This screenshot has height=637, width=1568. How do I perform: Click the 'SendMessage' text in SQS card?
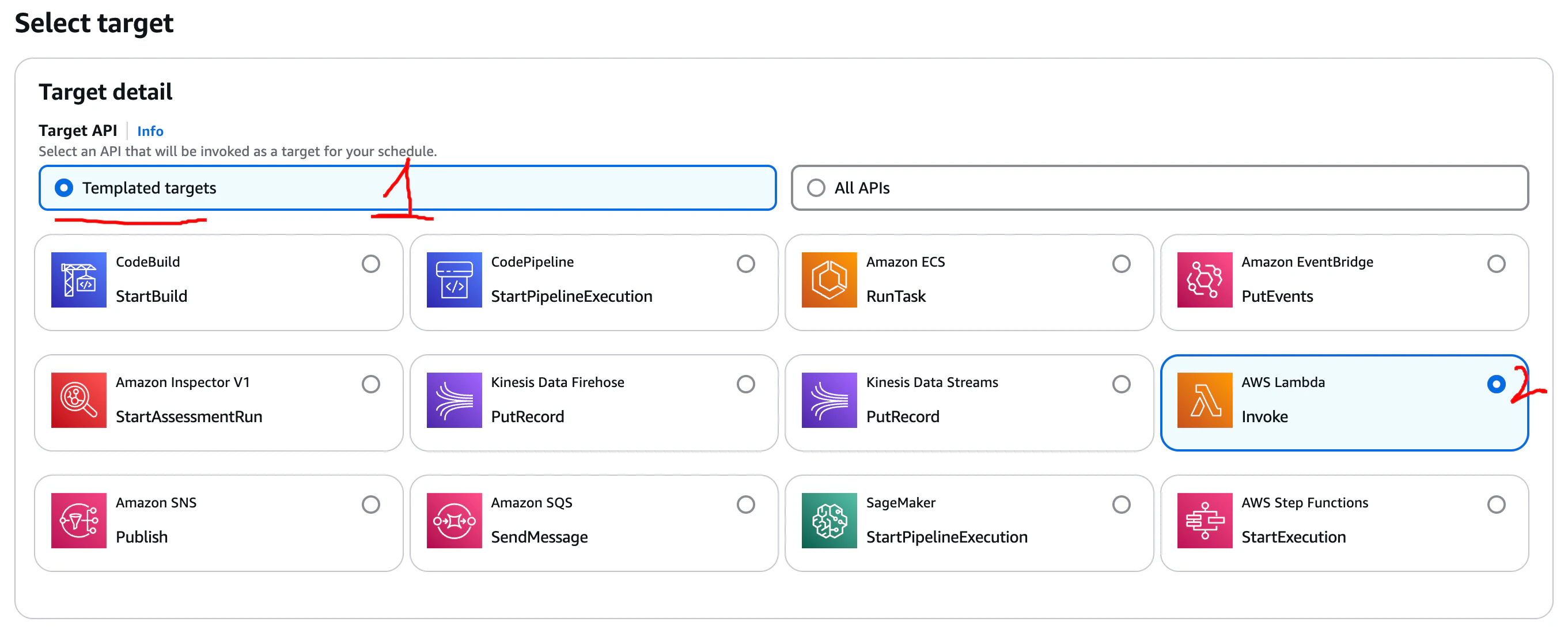540,537
